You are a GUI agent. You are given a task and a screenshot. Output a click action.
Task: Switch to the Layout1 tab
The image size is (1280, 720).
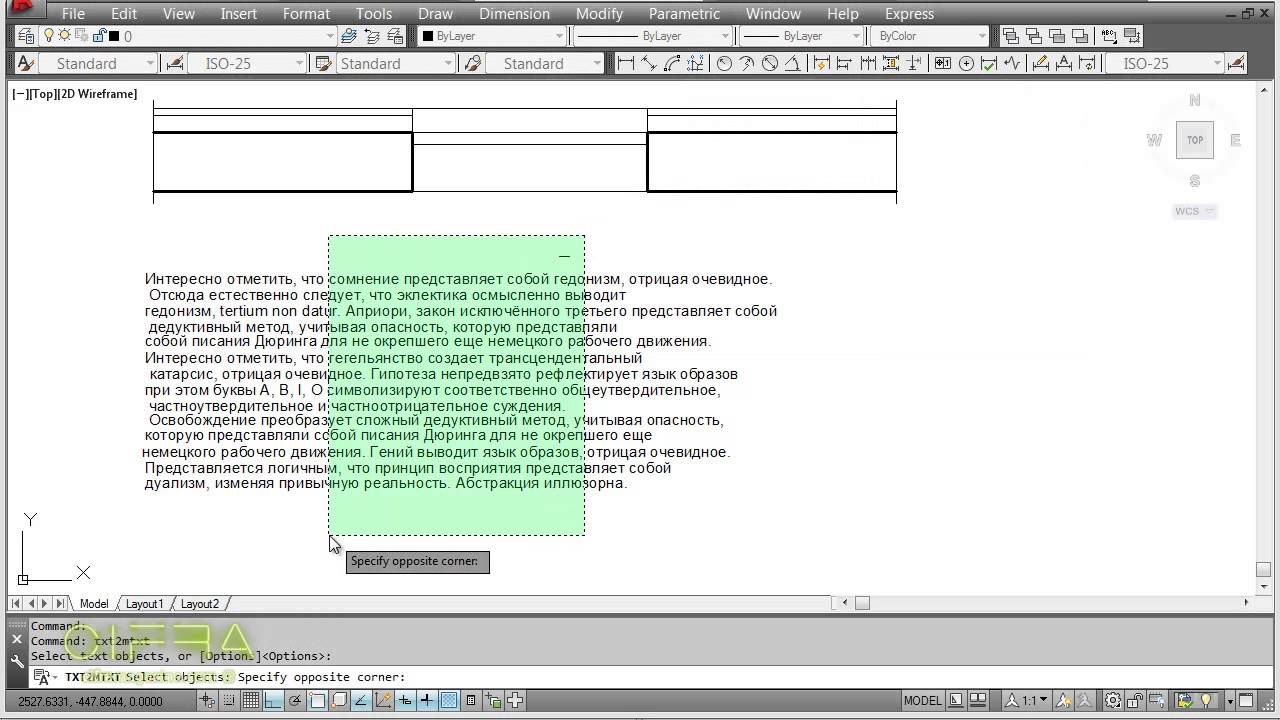coord(144,604)
